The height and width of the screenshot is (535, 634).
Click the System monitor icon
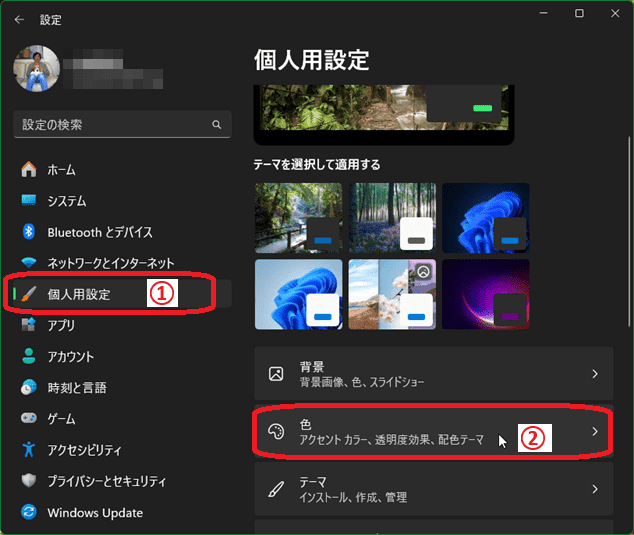[29, 201]
